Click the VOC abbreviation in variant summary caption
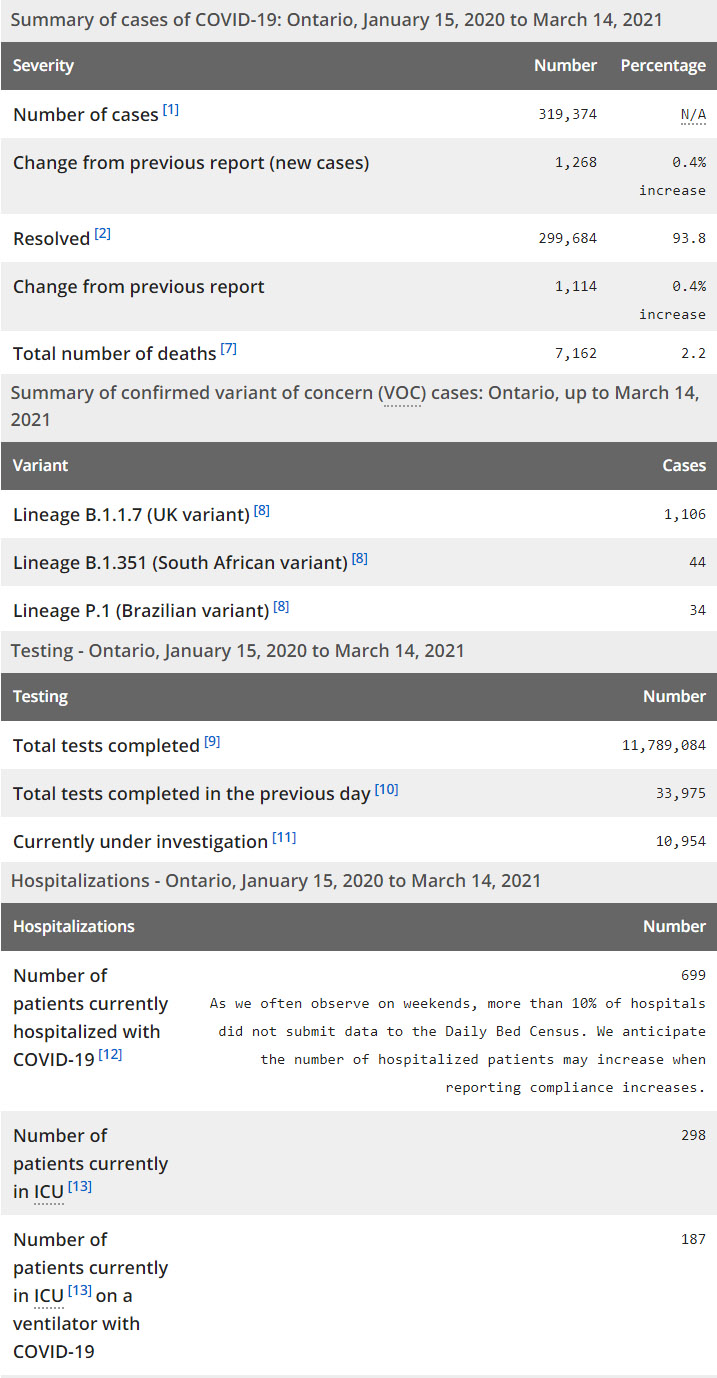717x1378 pixels. coord(403,393)
